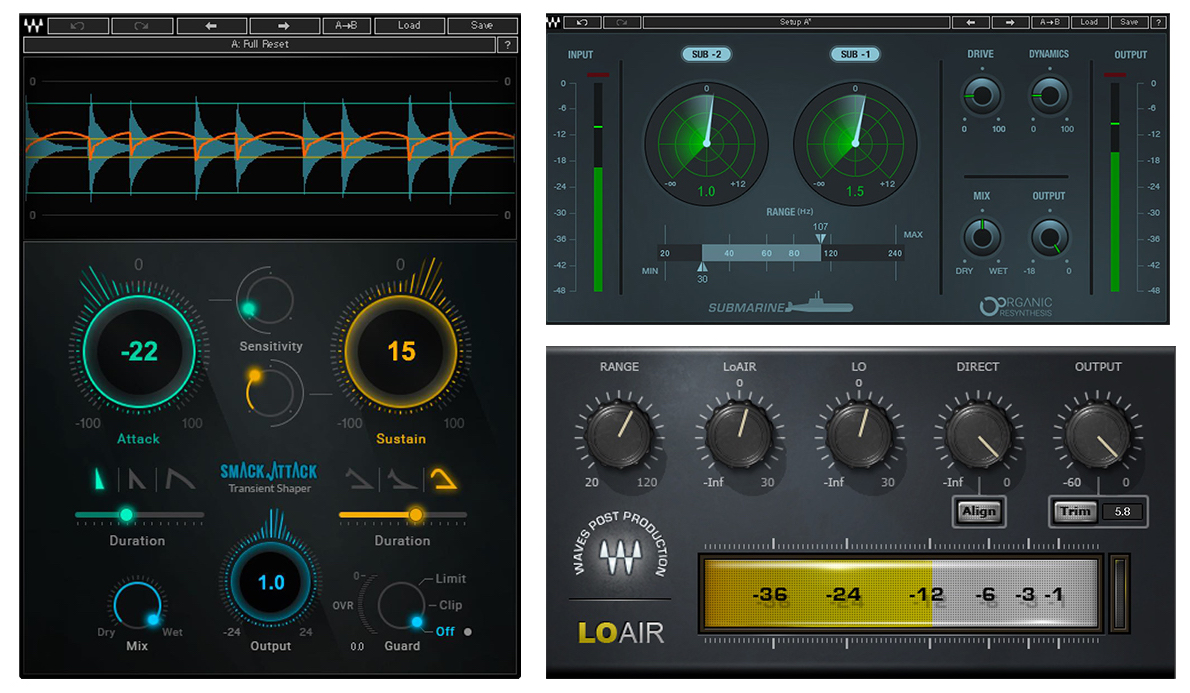The width and height of the screenshot is (1190, 693).
Task: Click the Align button in LoAir
Action: pyautogui.click(x=979, y=512)
